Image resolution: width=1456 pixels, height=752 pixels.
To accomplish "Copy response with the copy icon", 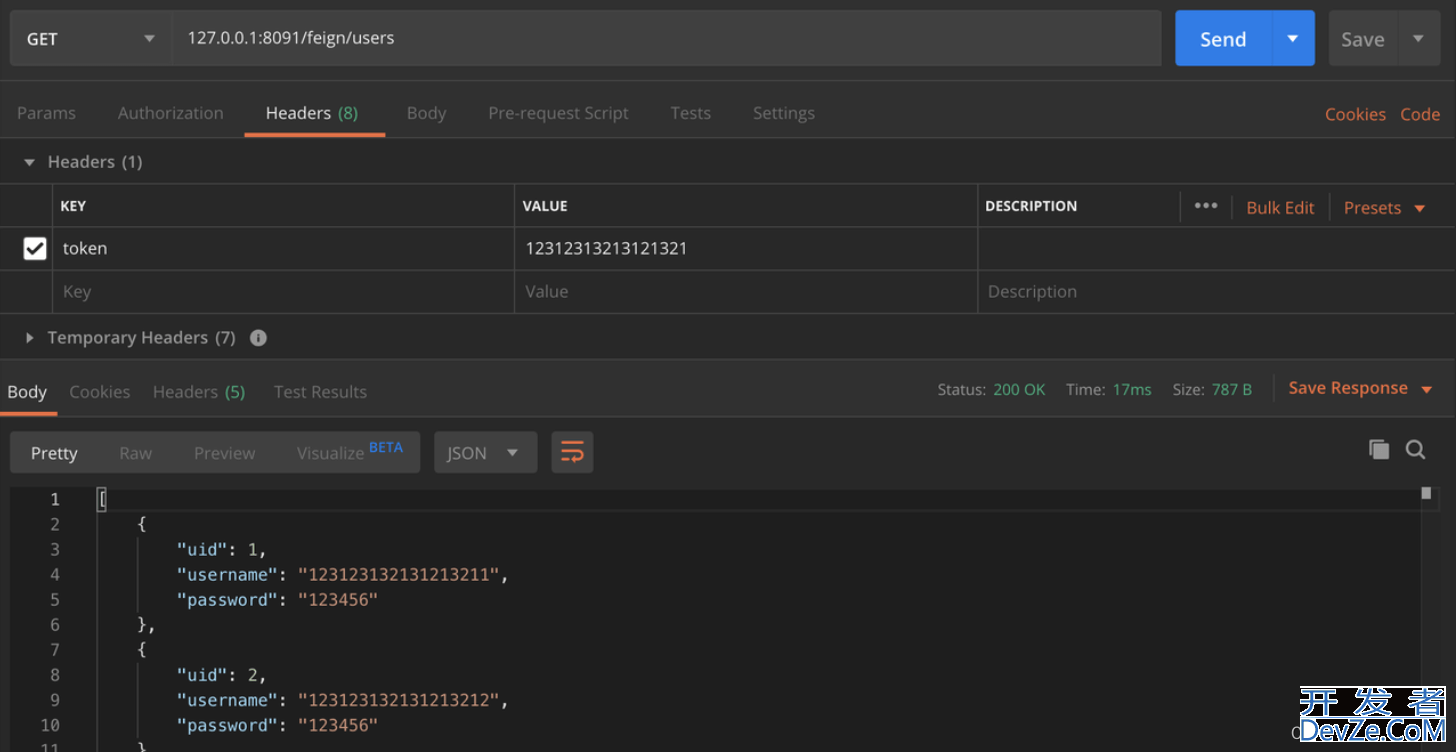I will point(1379,450).
